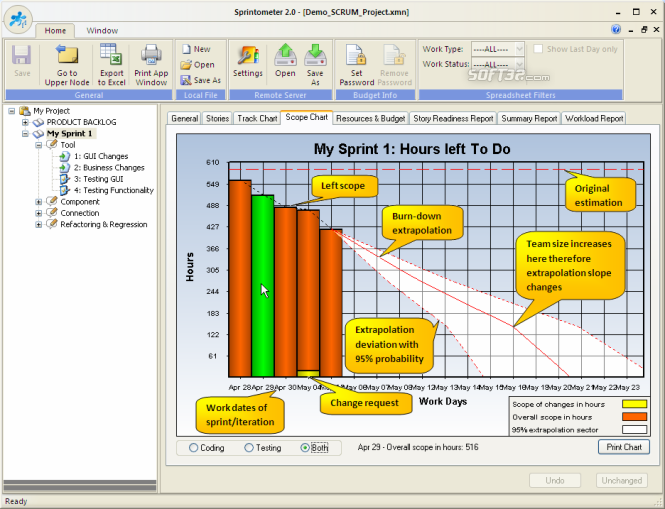Print App Window printer icon

151,55
